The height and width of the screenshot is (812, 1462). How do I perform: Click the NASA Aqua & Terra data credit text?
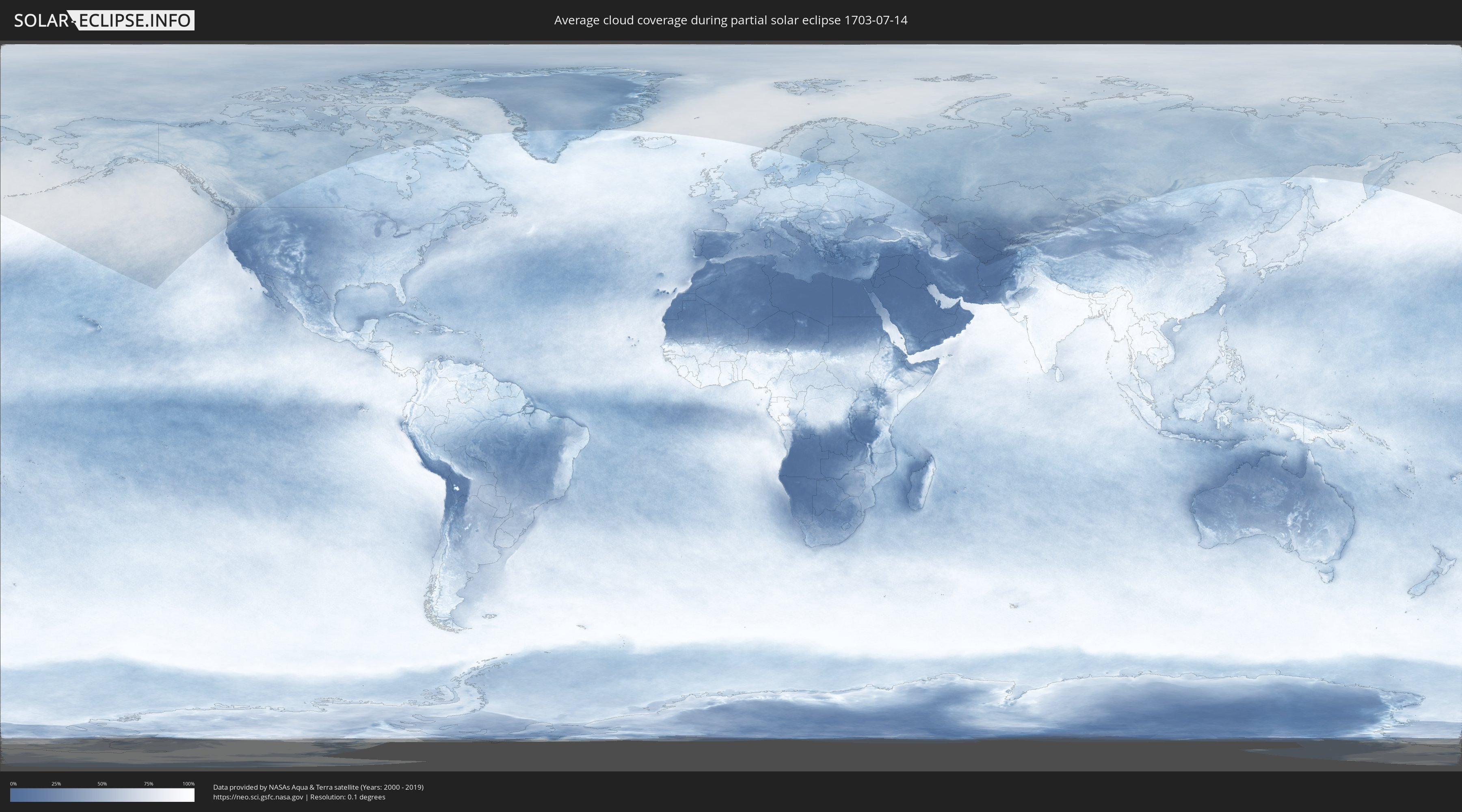pyautogui.click(x=318, y=787)
